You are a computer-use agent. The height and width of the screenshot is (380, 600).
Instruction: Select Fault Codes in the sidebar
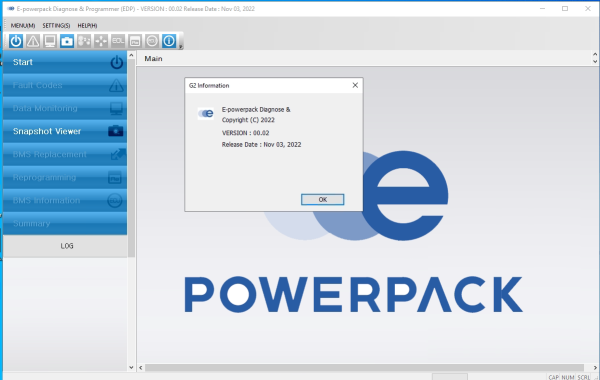65,85
